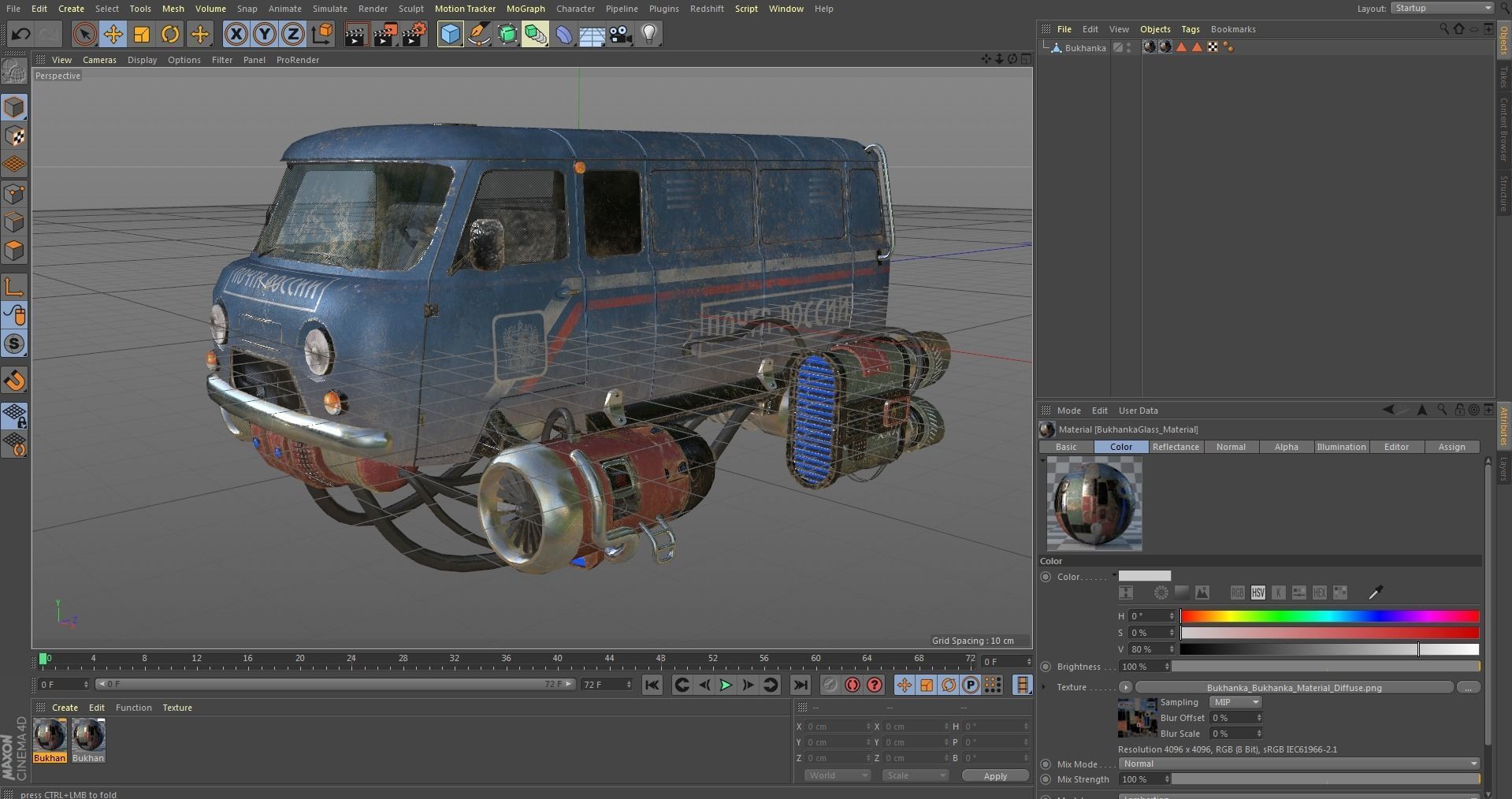Click the Hue rainbow slider bar

pos(1329,616)
